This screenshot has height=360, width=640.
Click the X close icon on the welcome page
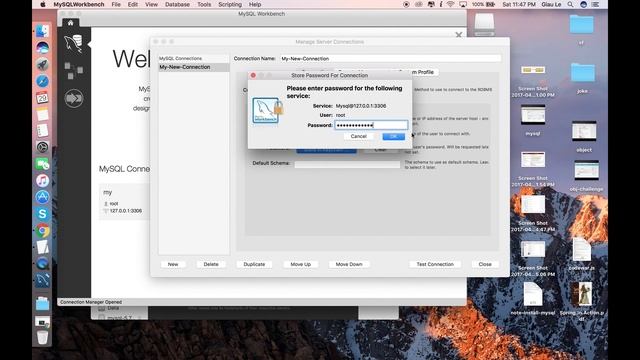(459, 35)
